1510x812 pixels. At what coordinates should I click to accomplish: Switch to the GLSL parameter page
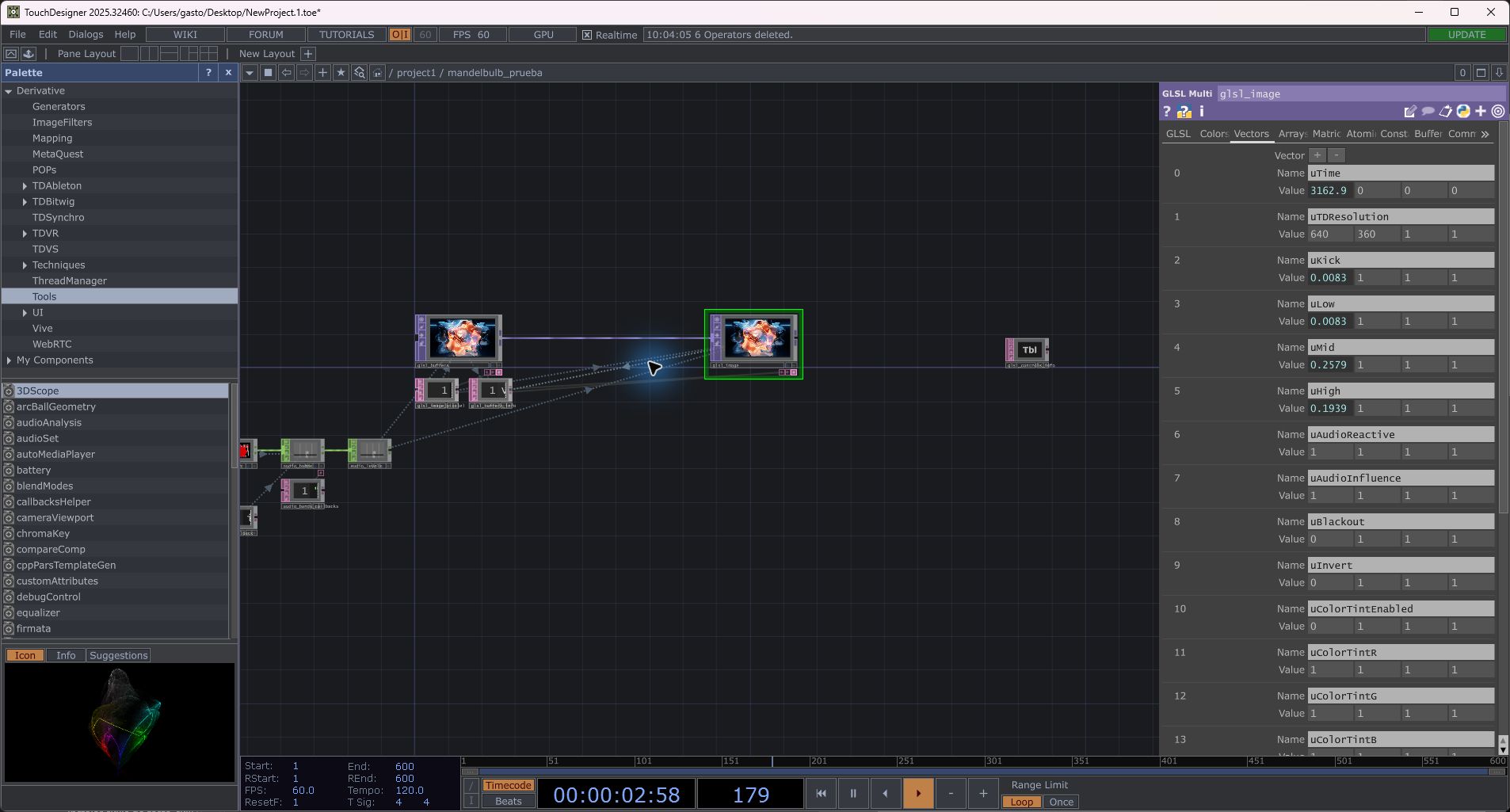pos(1178,134)
